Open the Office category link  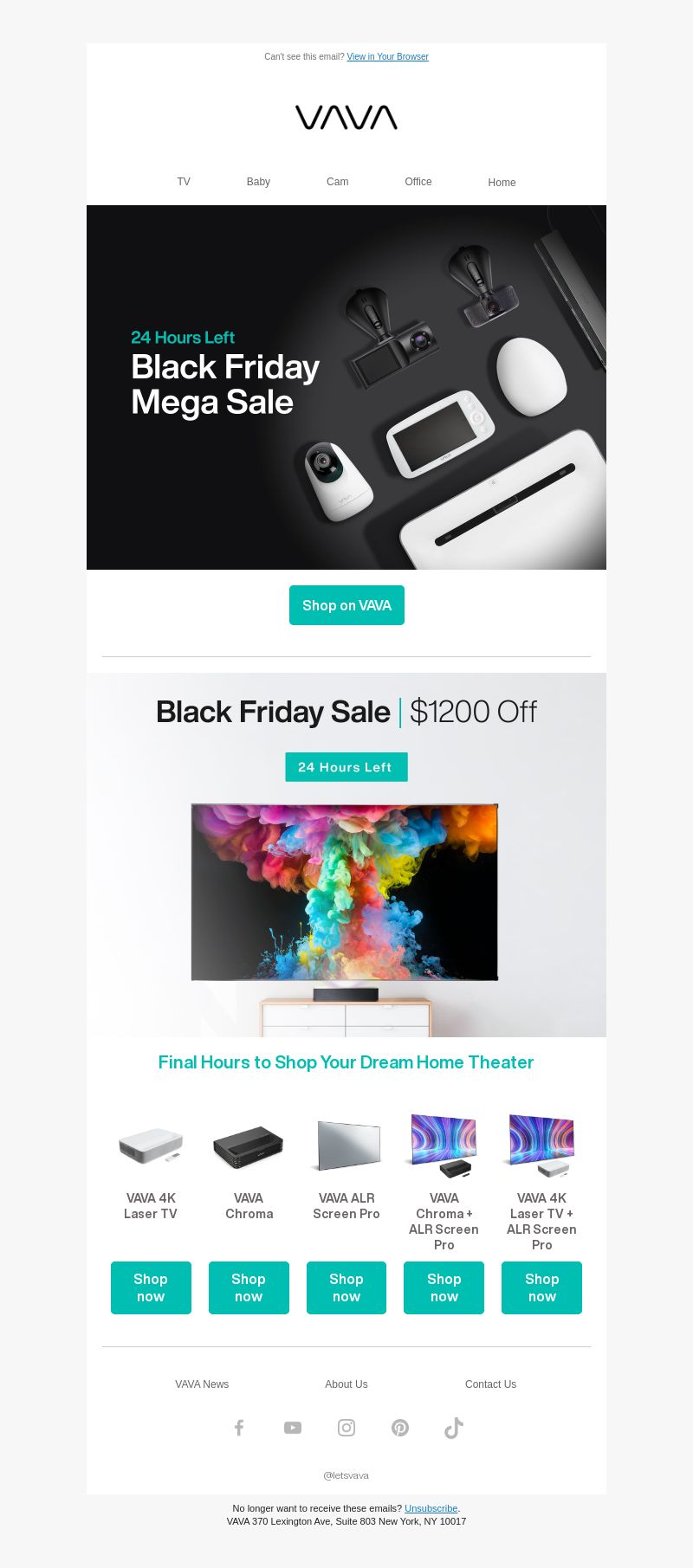pos(418,182)
